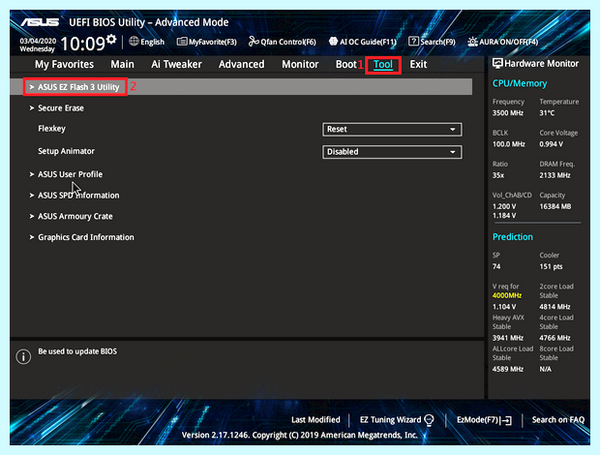Image resolution: width=600 pixels, height=455 pixels.
Task: Select ASUS Armoury Crate entry
Action: (x=75, y=216)
